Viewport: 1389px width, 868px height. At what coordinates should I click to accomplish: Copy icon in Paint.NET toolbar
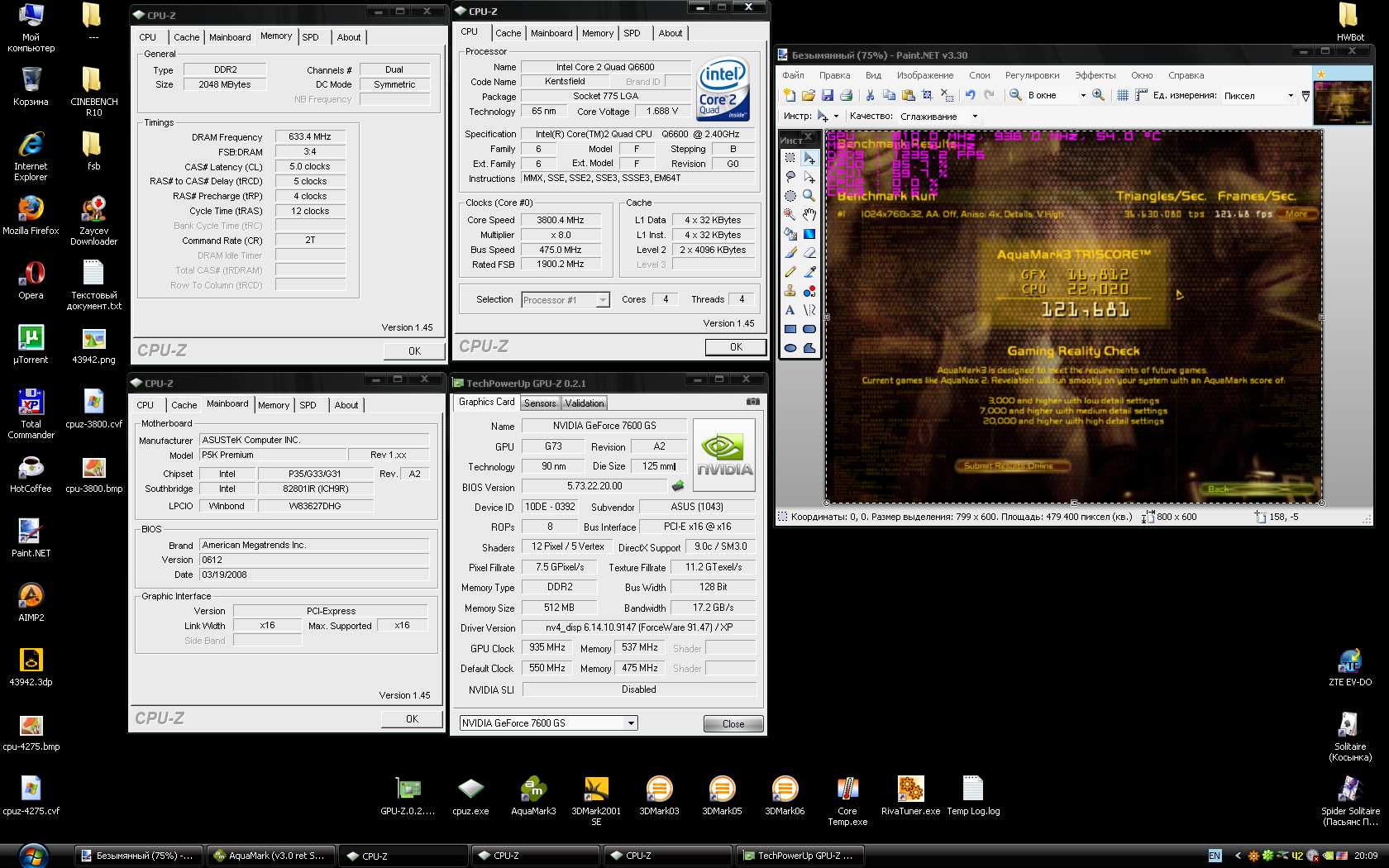point(889,95)
